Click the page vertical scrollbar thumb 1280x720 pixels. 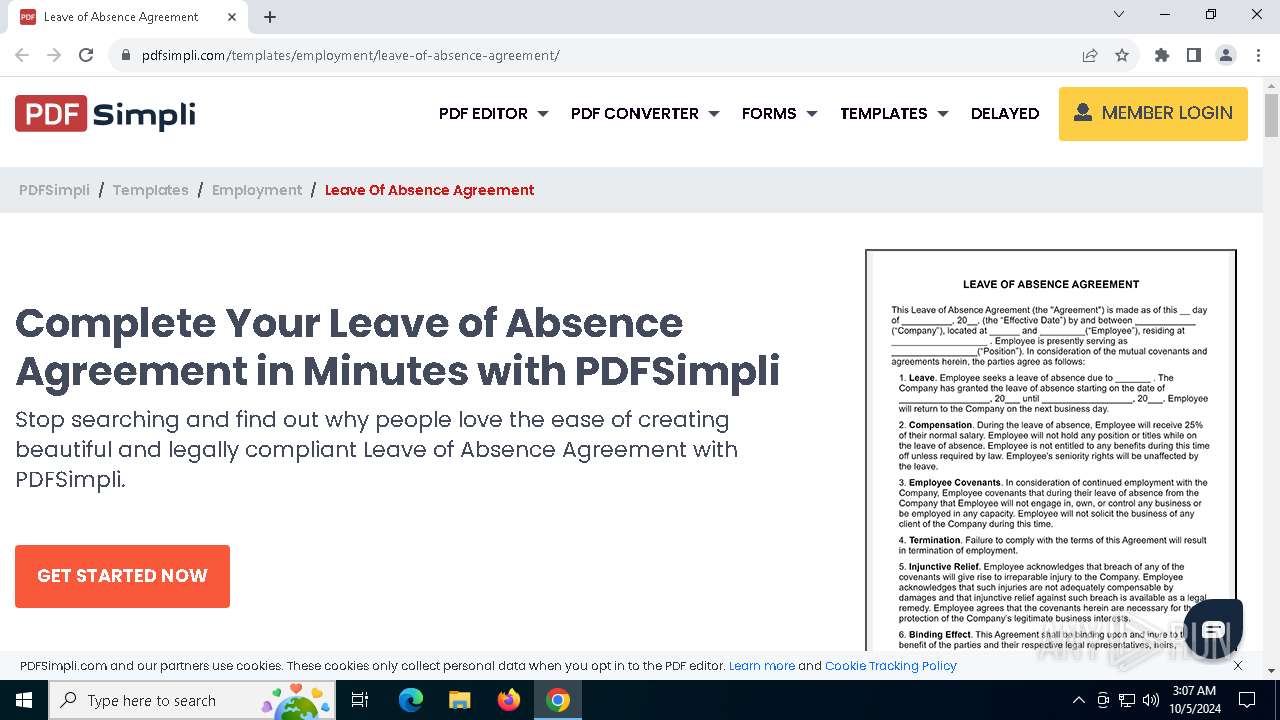pos(1271,115)
